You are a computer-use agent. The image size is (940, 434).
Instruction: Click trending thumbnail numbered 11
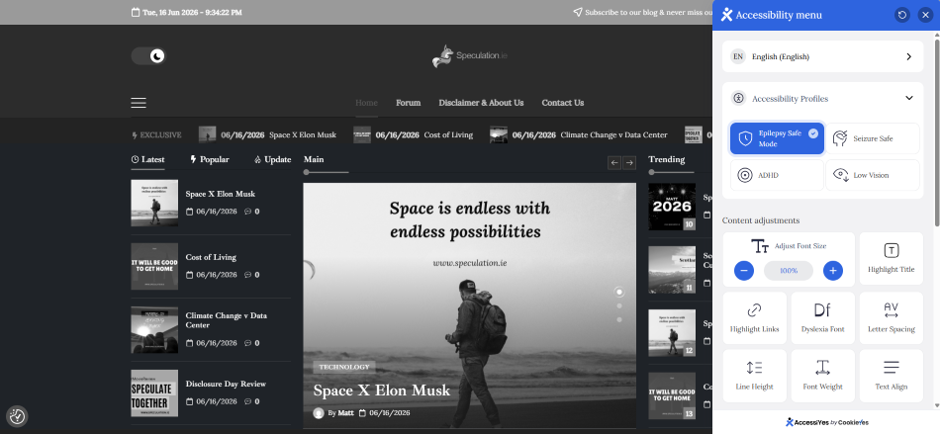(x=672, y=269)
